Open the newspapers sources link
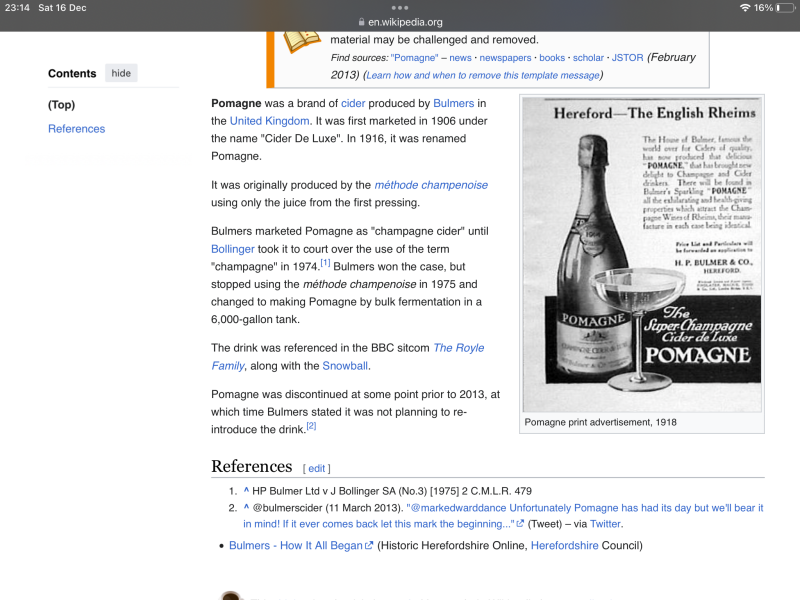 [x=505, y=58]
